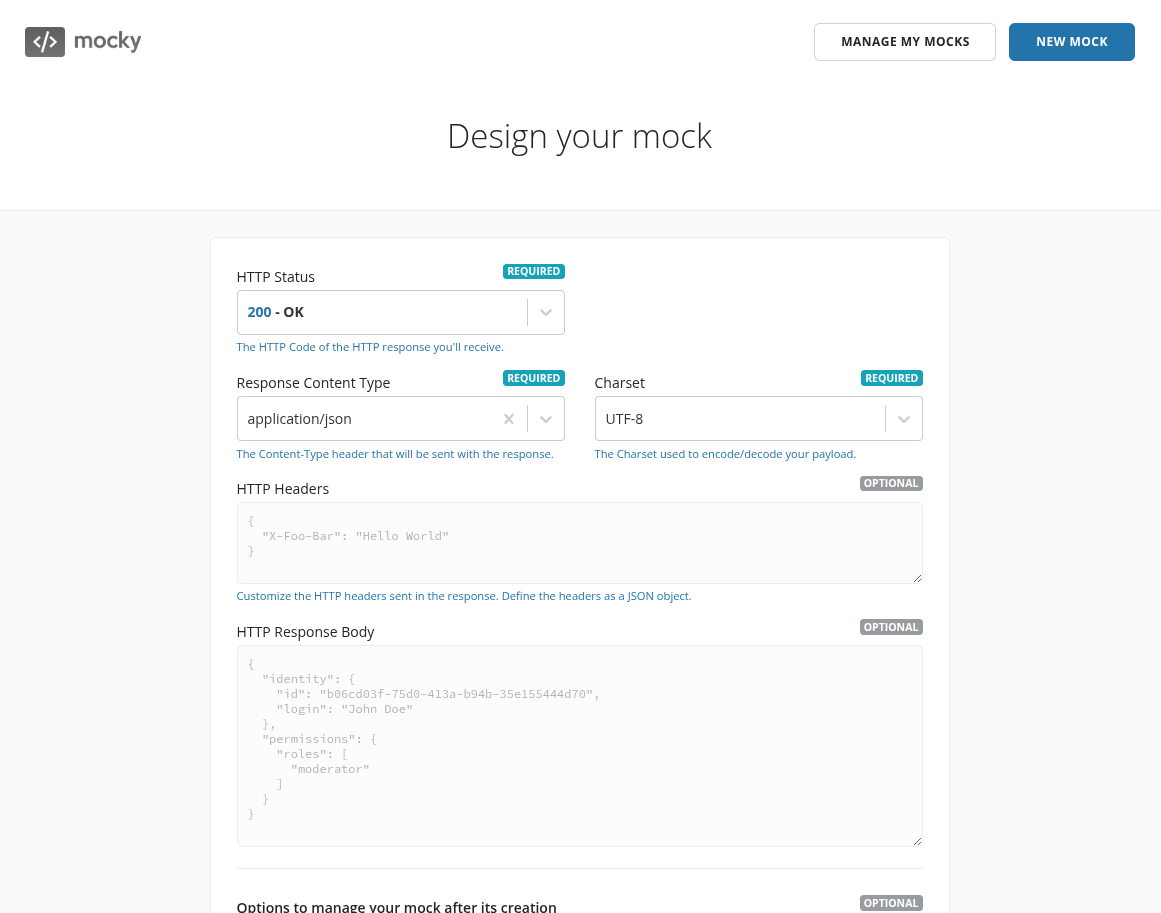
Task: Open the Response Content Type chevron
Action: pyautogui.click(x=546, y=419)
